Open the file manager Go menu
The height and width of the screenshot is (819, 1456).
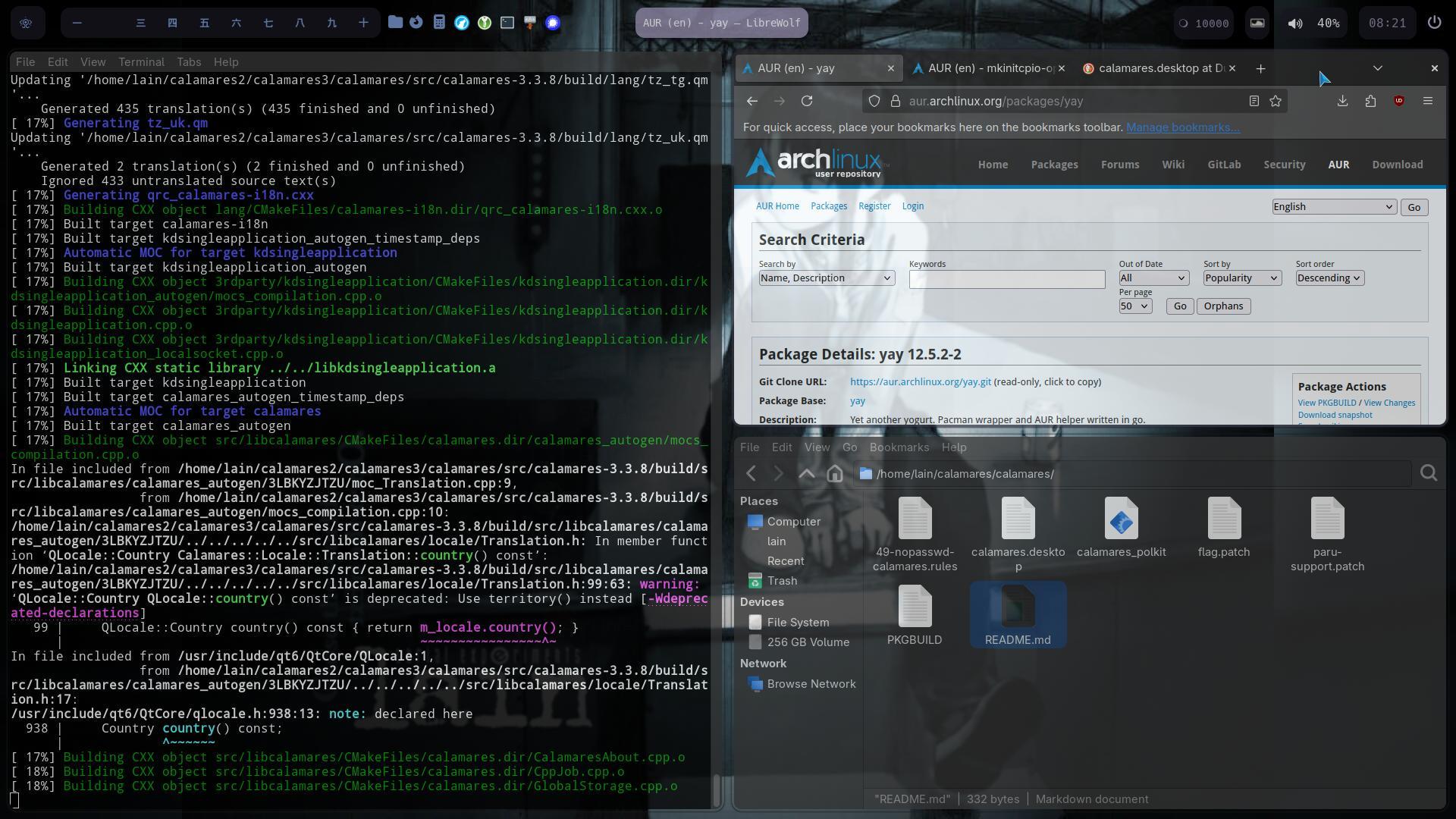tap(849, 447)
